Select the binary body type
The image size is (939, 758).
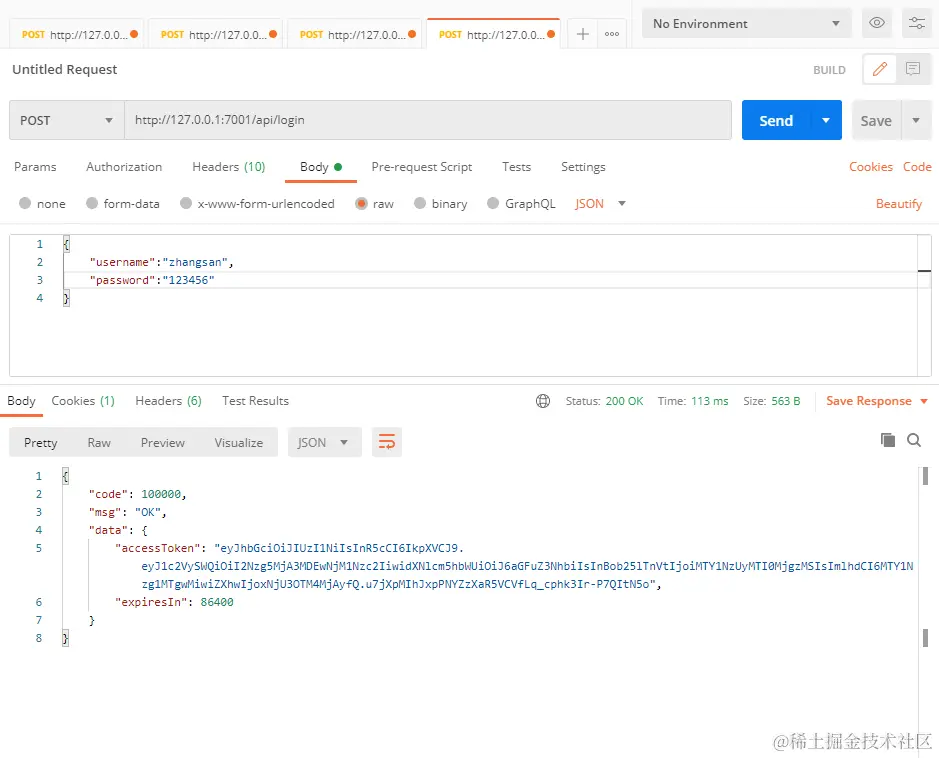(x=440, y=204)
